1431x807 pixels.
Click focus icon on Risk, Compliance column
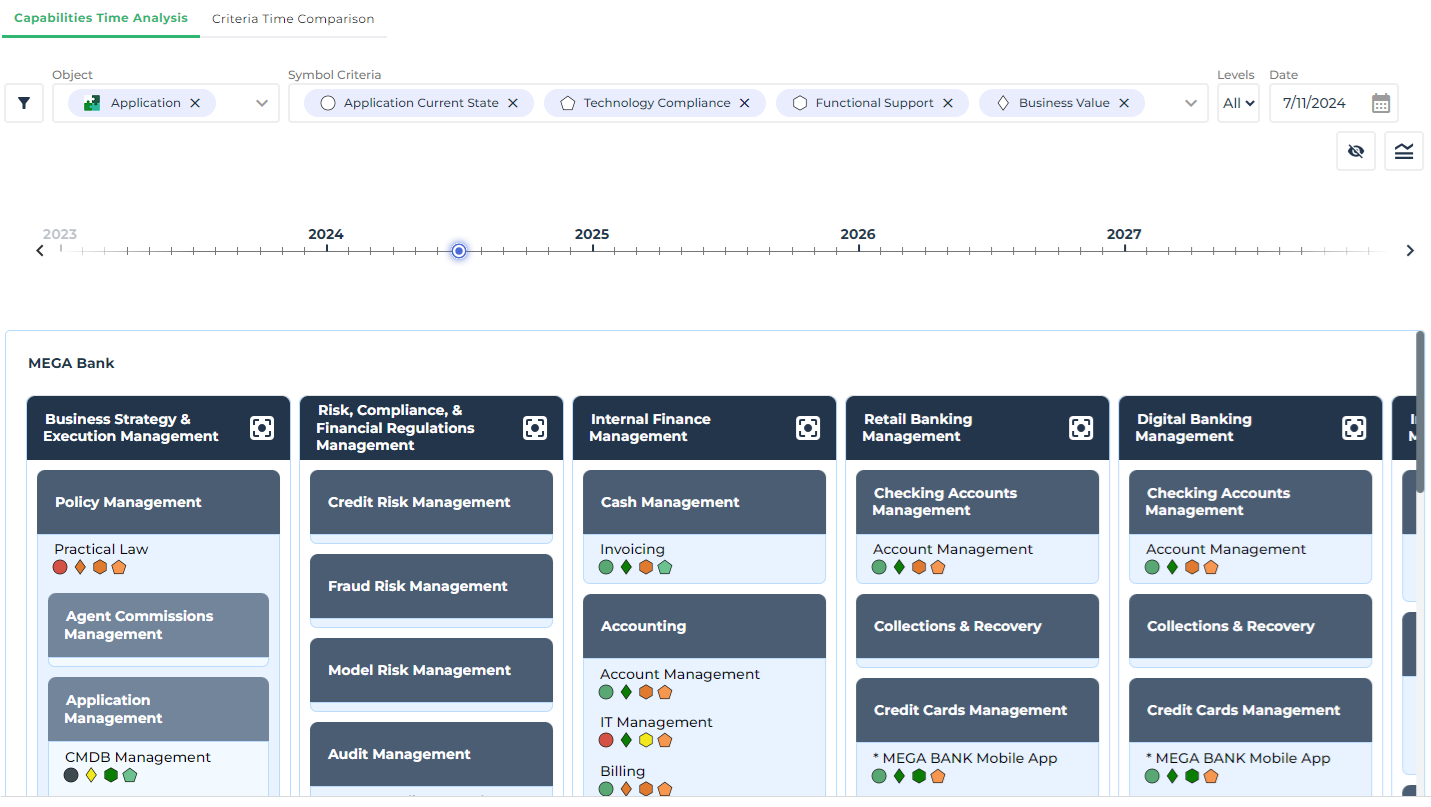(x=535, y=428)
